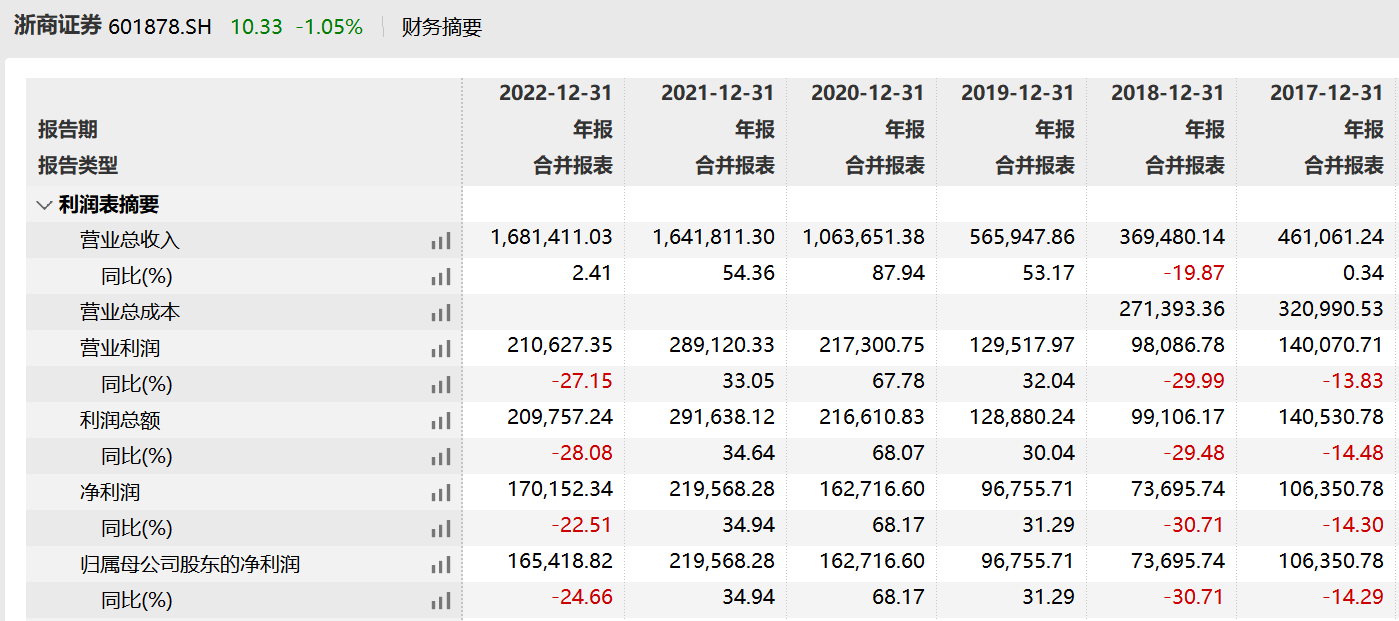The height and width of the screenshot is (621, 1399).
Task: Click revenue value 1,681,411.03
Action: 552,238
